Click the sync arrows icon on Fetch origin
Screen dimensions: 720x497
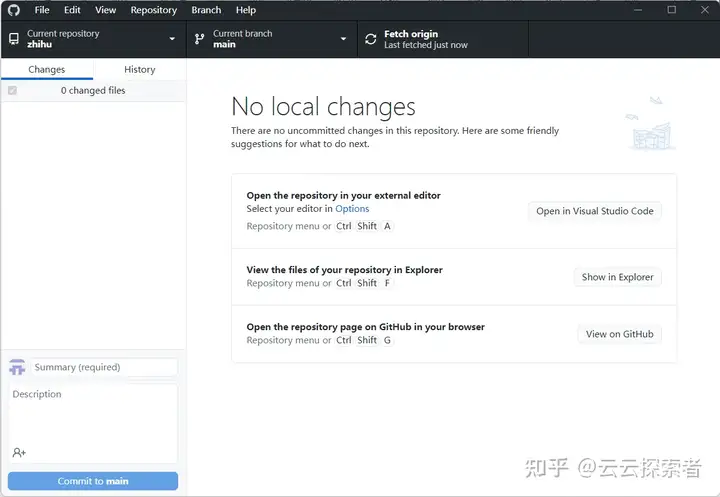click(x=371, y=39)
